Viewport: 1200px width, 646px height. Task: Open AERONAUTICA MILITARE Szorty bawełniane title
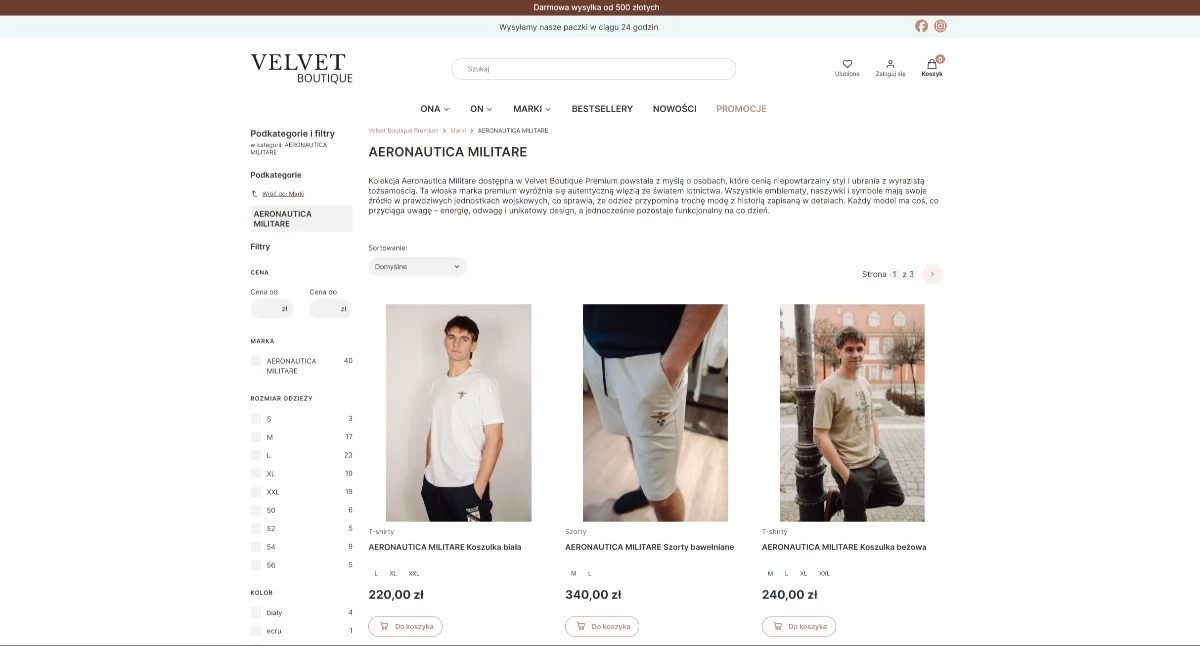point(650,547)
